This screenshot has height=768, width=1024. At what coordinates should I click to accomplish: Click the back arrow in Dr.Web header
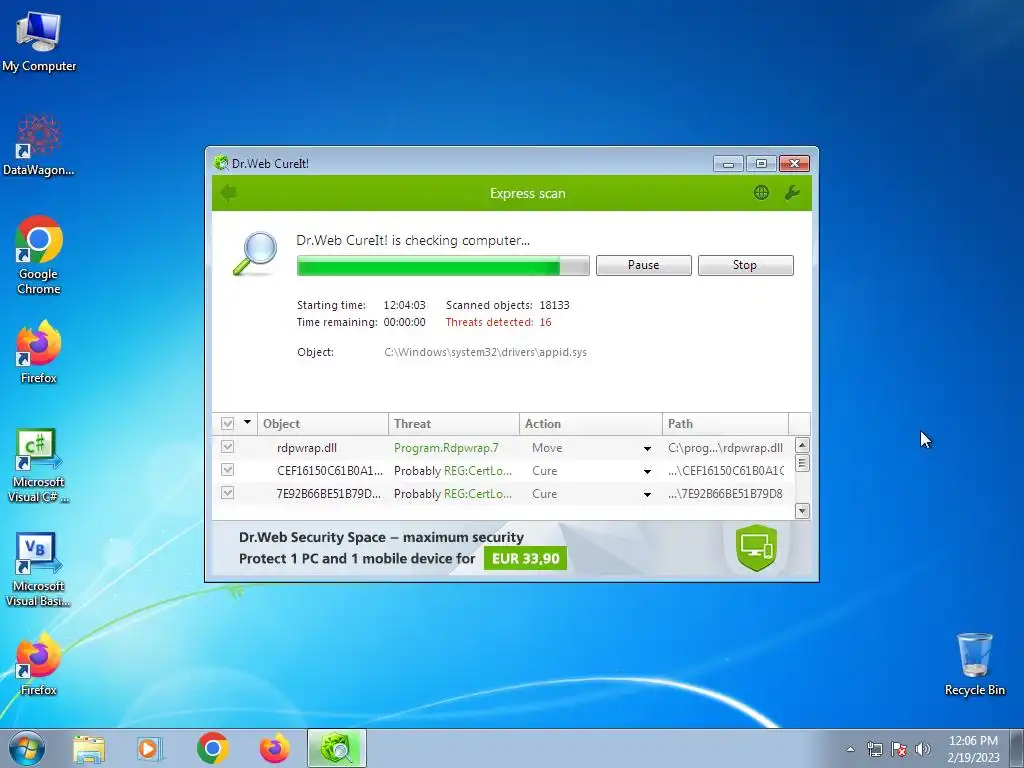tap(229, 193)
